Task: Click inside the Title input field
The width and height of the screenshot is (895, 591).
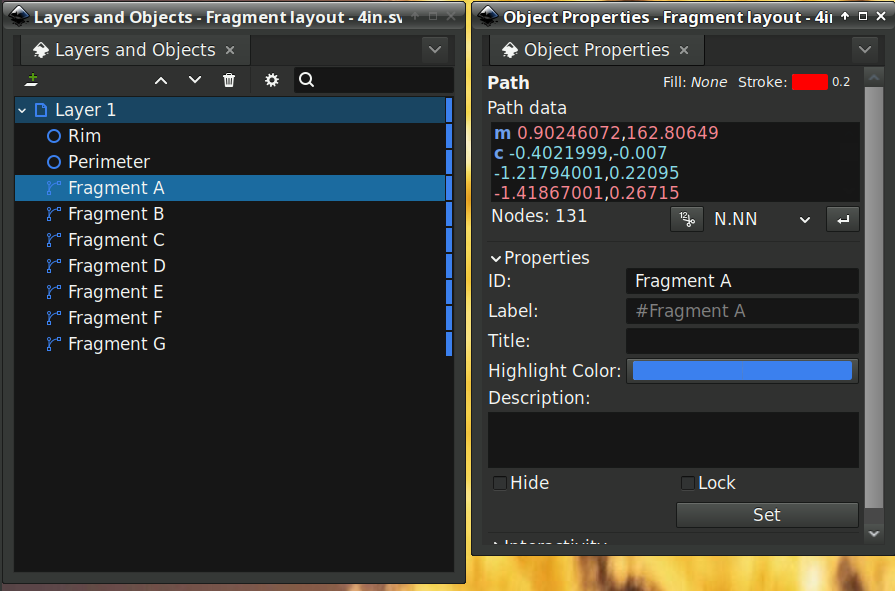Action: tap(741, 340)
